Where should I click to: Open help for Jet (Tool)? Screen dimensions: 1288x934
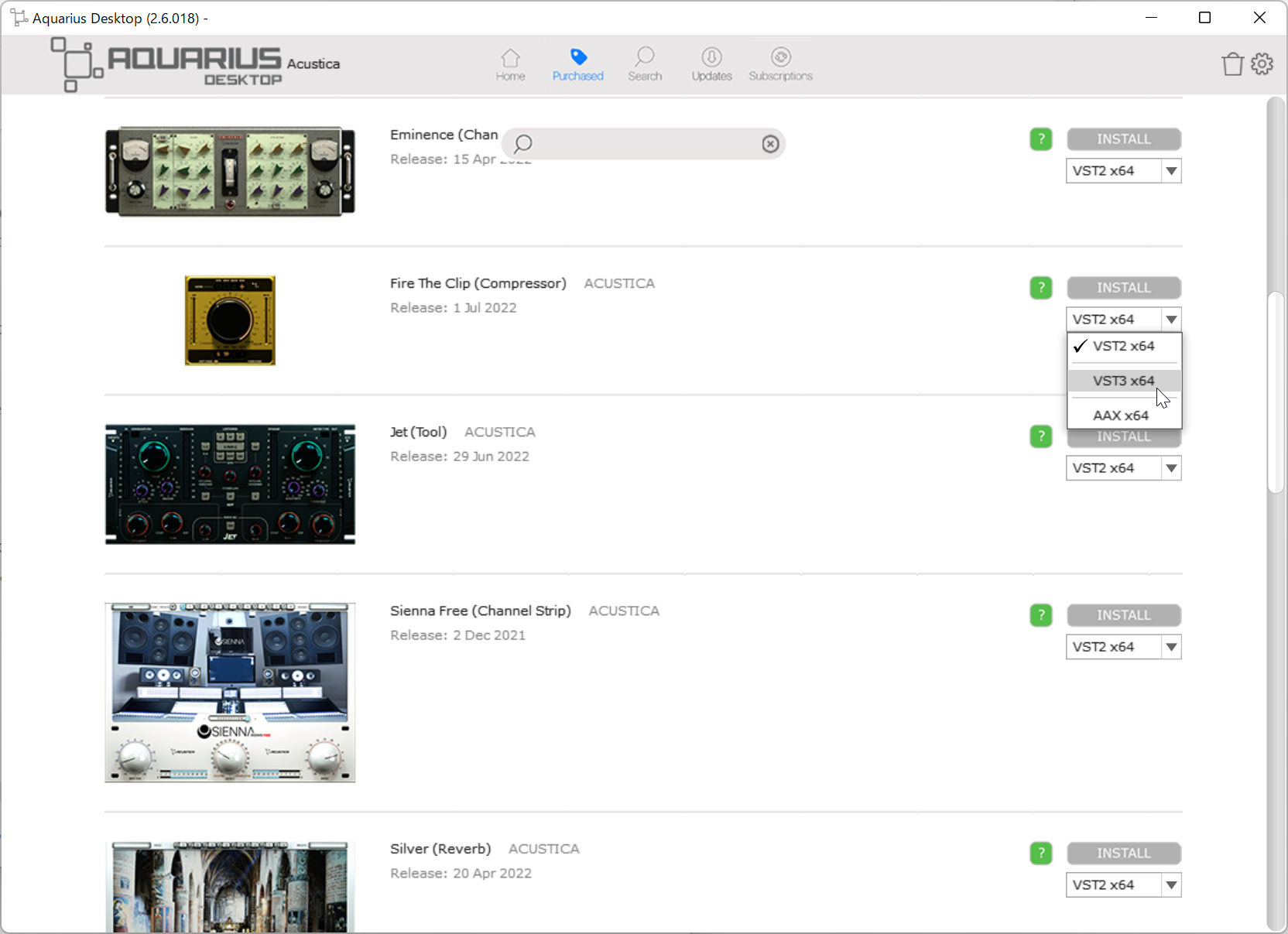pyautogui.click(x=1041, y=436)
